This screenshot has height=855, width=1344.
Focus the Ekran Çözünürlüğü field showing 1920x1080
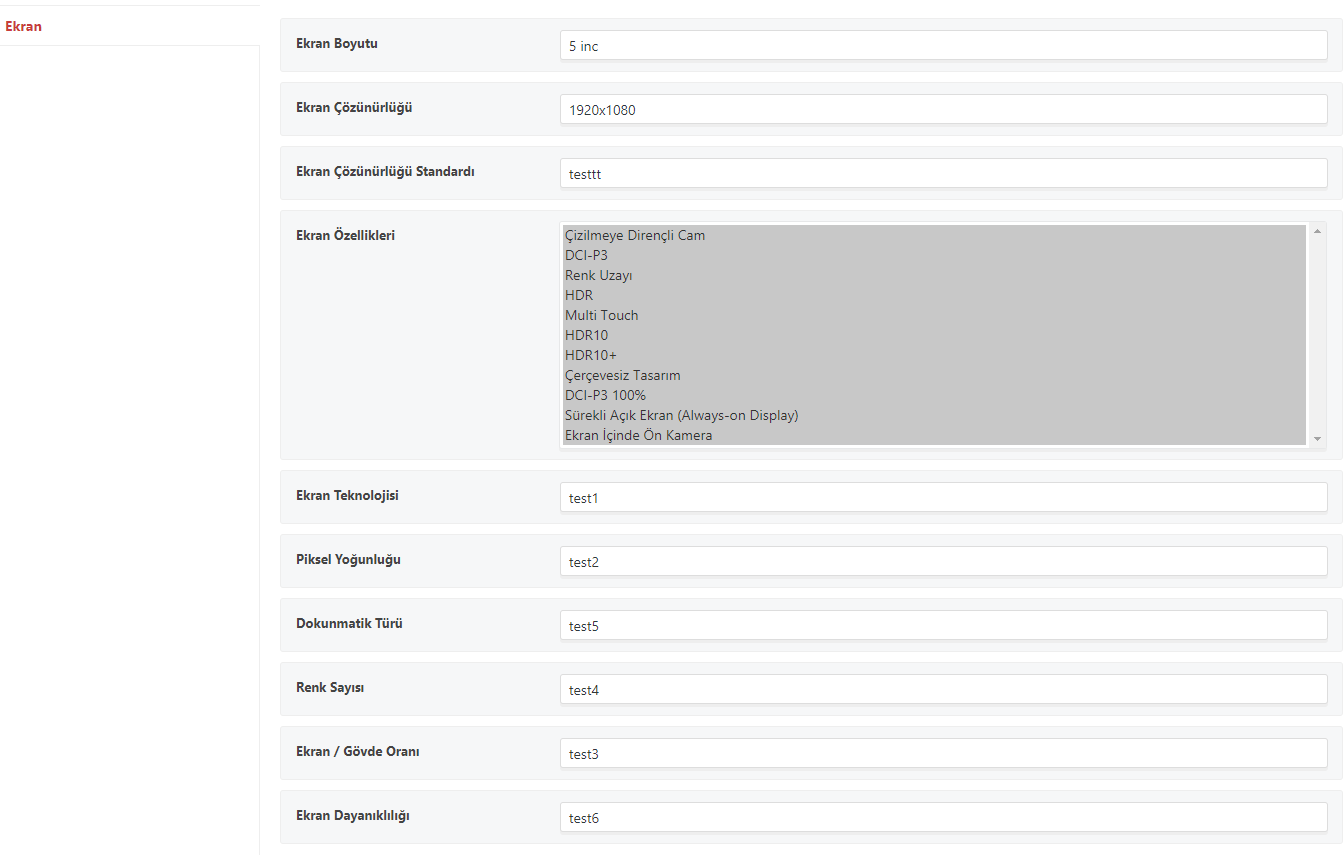[x=943, y=109]
